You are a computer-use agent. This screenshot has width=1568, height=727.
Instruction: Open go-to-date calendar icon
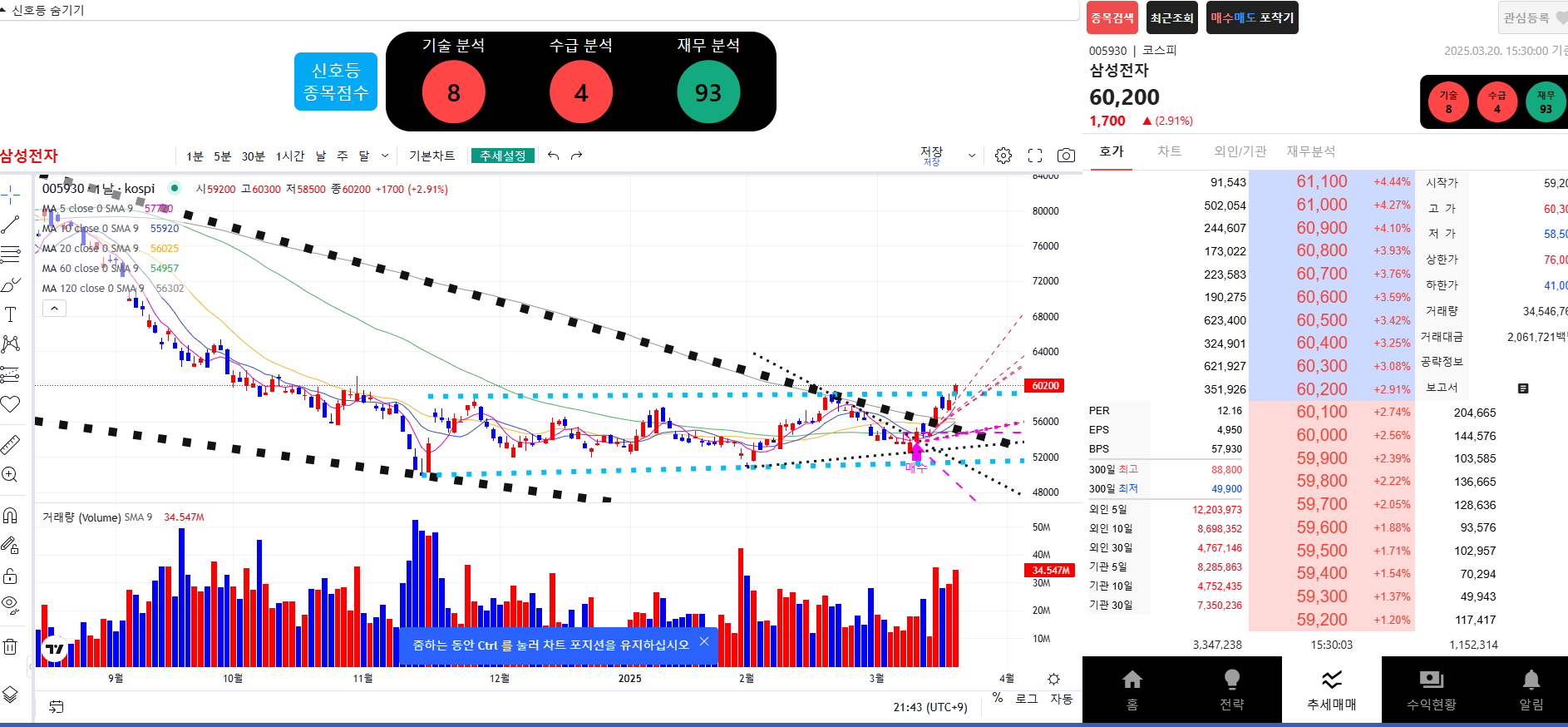[56, 707]
